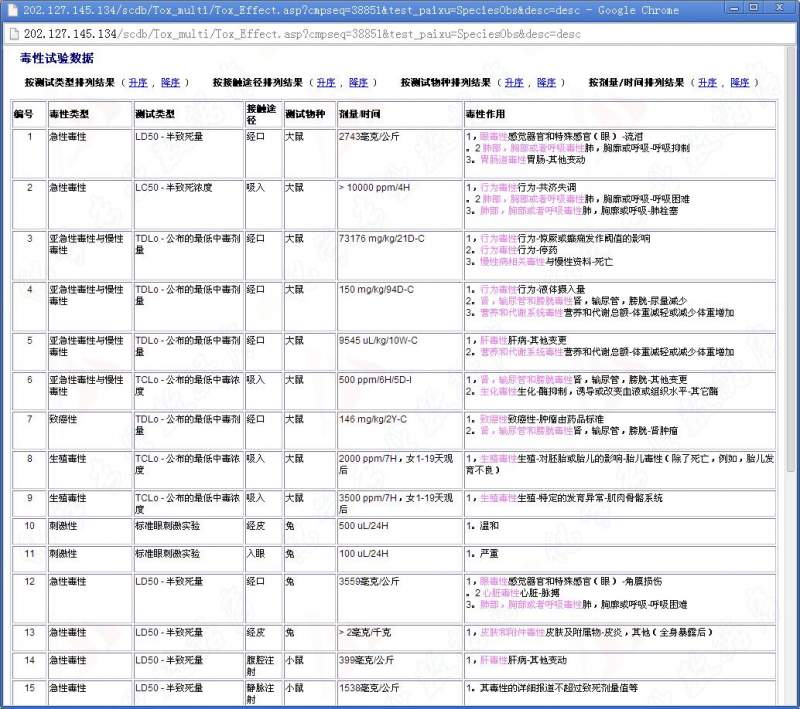800x709 pixels.
Task: Click LC50 - 半致死浓度 in row 2
Action: pyautogui.click(x=173, y=188)
